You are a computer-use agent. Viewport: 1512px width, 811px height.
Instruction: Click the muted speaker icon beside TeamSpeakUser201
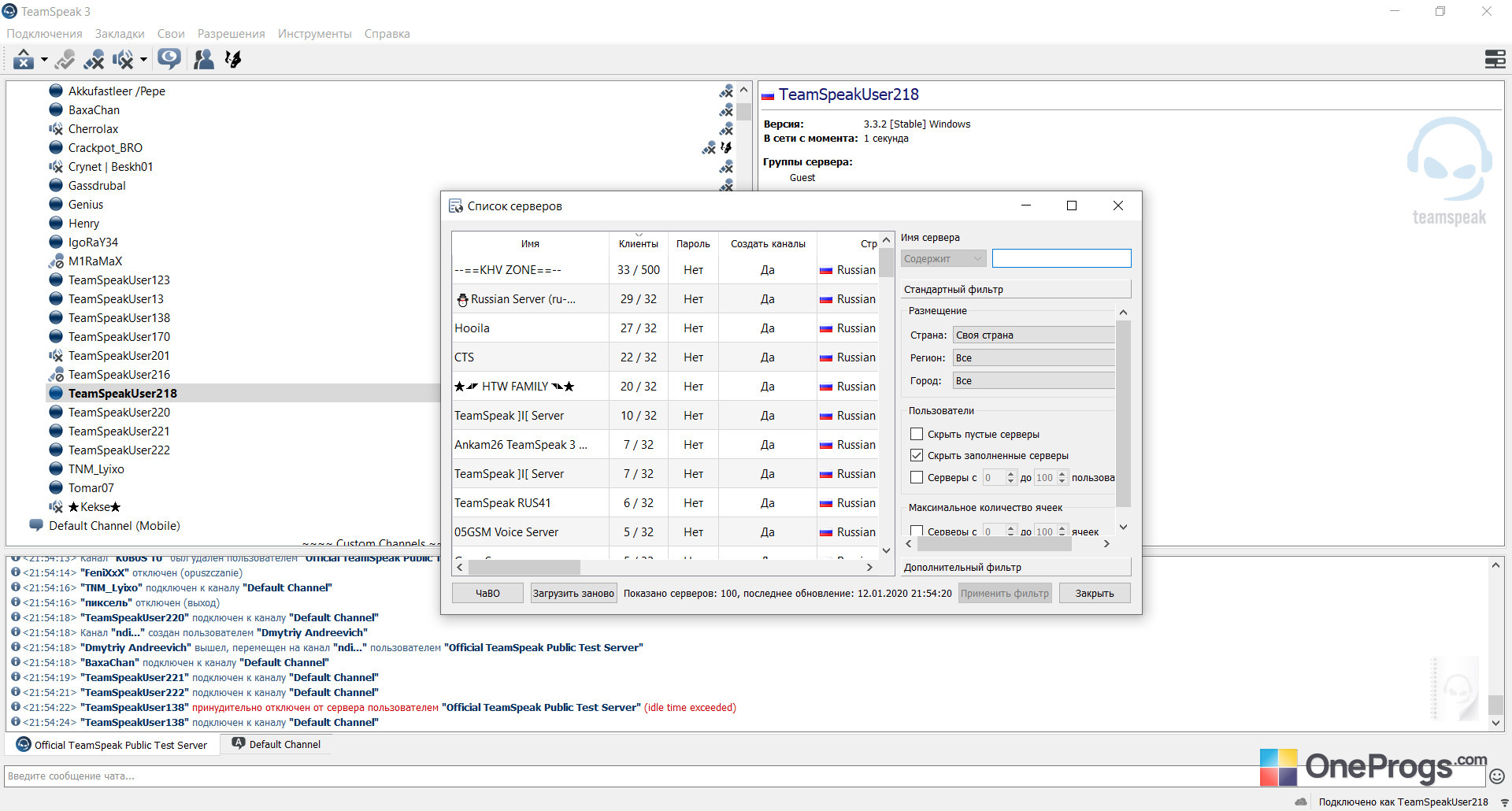click(x=56, y=356)
